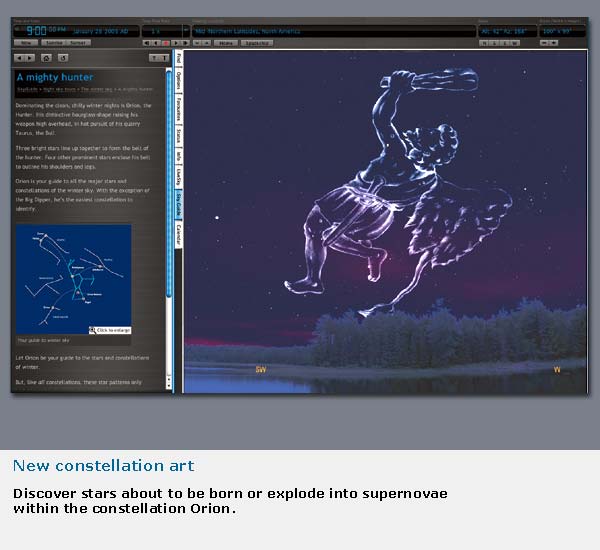The height and width of the screenshot is (550, 600).
Task: Jump to Sunrise time
Action: point(54,43)
